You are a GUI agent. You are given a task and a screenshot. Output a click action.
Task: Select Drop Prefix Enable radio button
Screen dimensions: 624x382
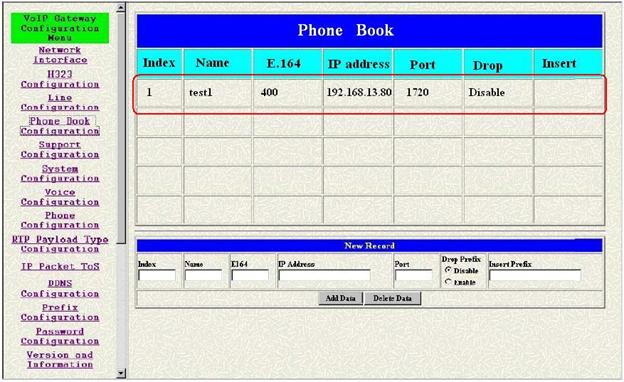click(x=448, y=282)
